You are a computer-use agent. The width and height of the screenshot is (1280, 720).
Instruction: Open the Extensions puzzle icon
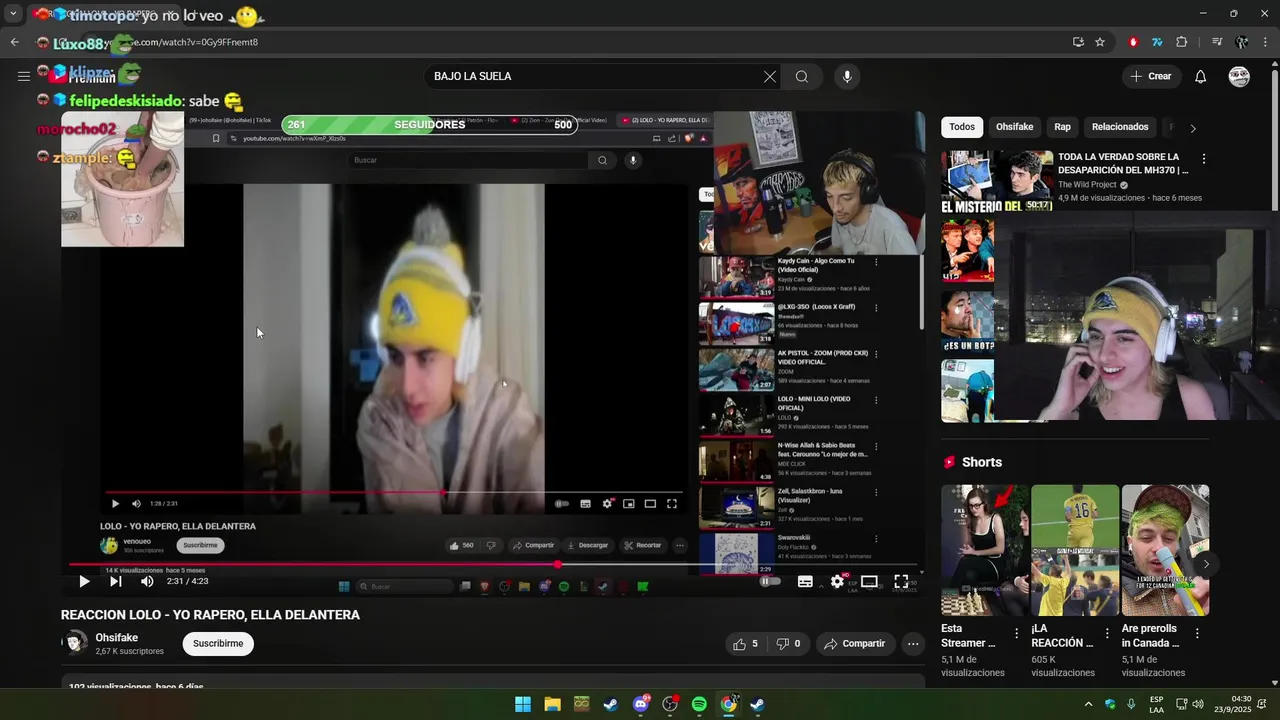[1182, 42]
